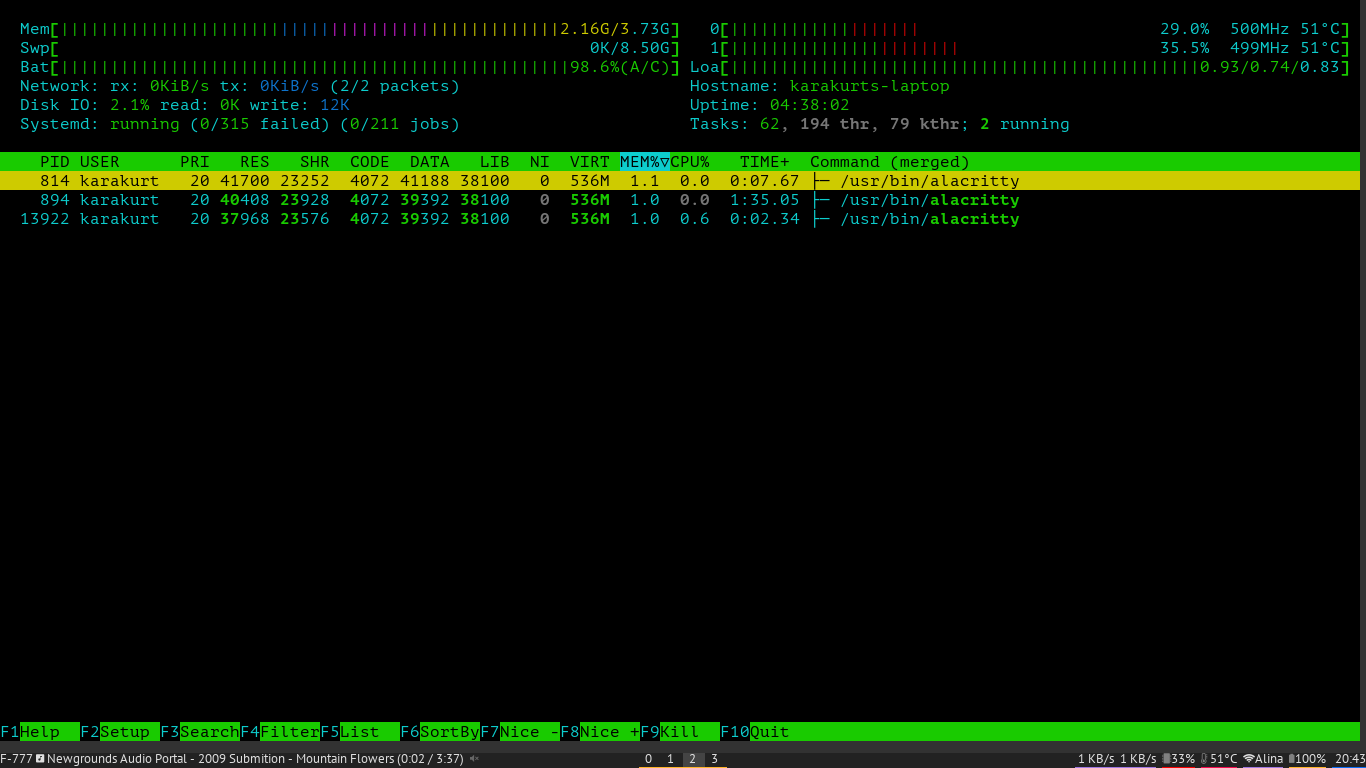
Task: Sort by the TIME+ column header
Action: coord(765,162)
